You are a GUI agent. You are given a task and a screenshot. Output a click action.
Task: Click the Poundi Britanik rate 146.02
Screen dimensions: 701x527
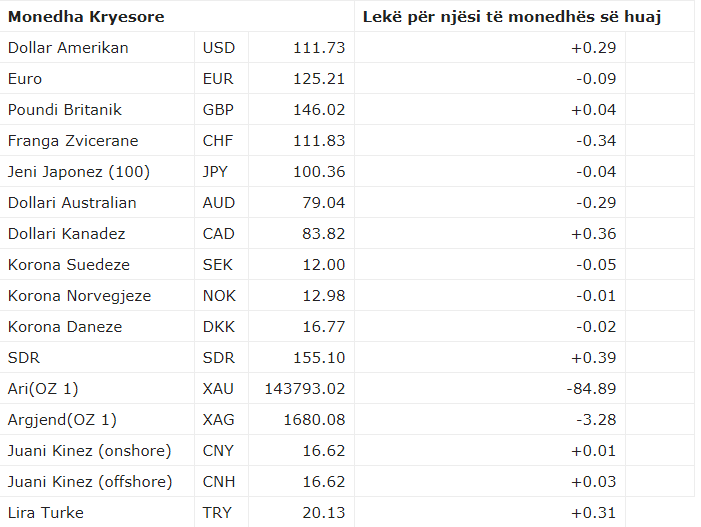coord(319,110)
